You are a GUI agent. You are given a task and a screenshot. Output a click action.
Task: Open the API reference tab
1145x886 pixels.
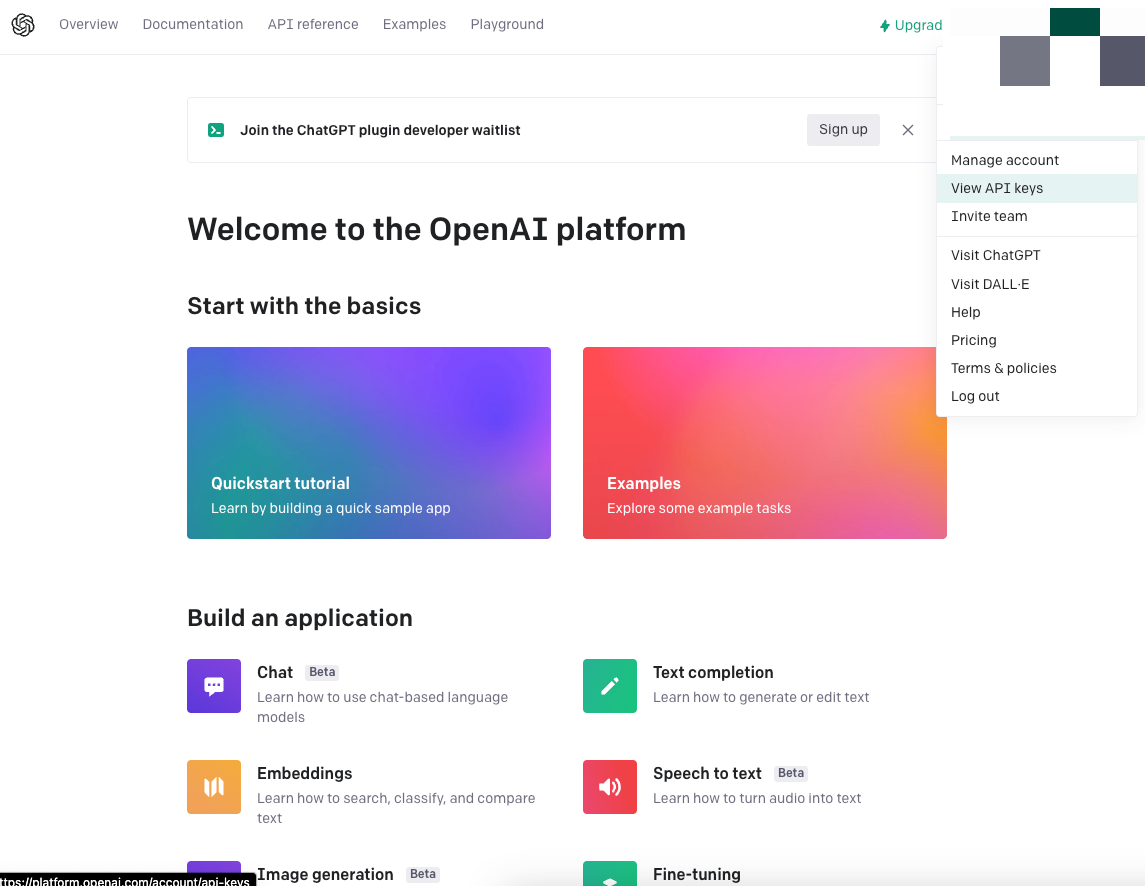click(x=313, y=24)
